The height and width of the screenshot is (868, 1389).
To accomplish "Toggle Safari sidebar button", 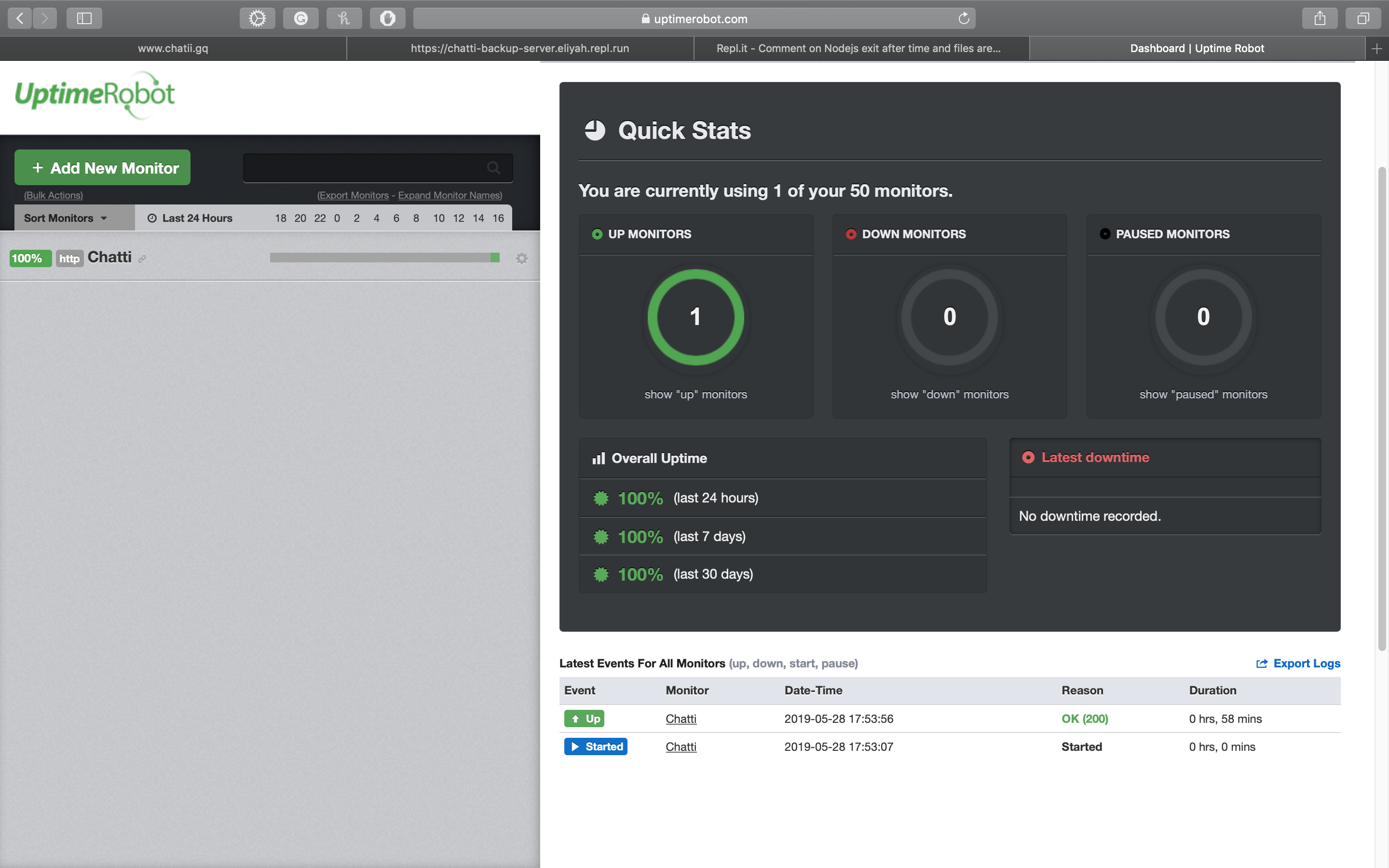I will (x=84, y=18).
